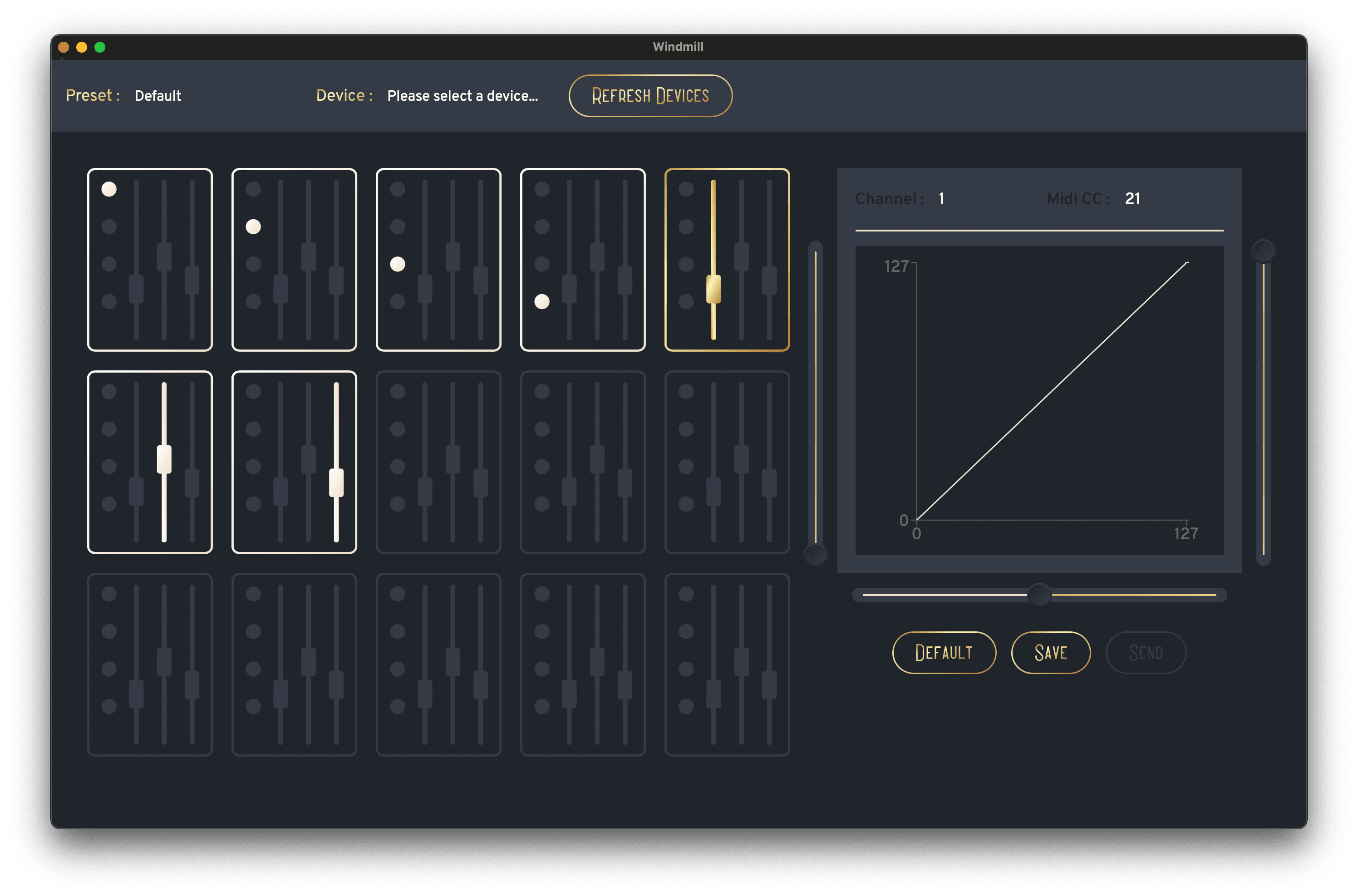Click the Save button
The height and width of the screenshot is (896, 1358).
point(1051,653)
